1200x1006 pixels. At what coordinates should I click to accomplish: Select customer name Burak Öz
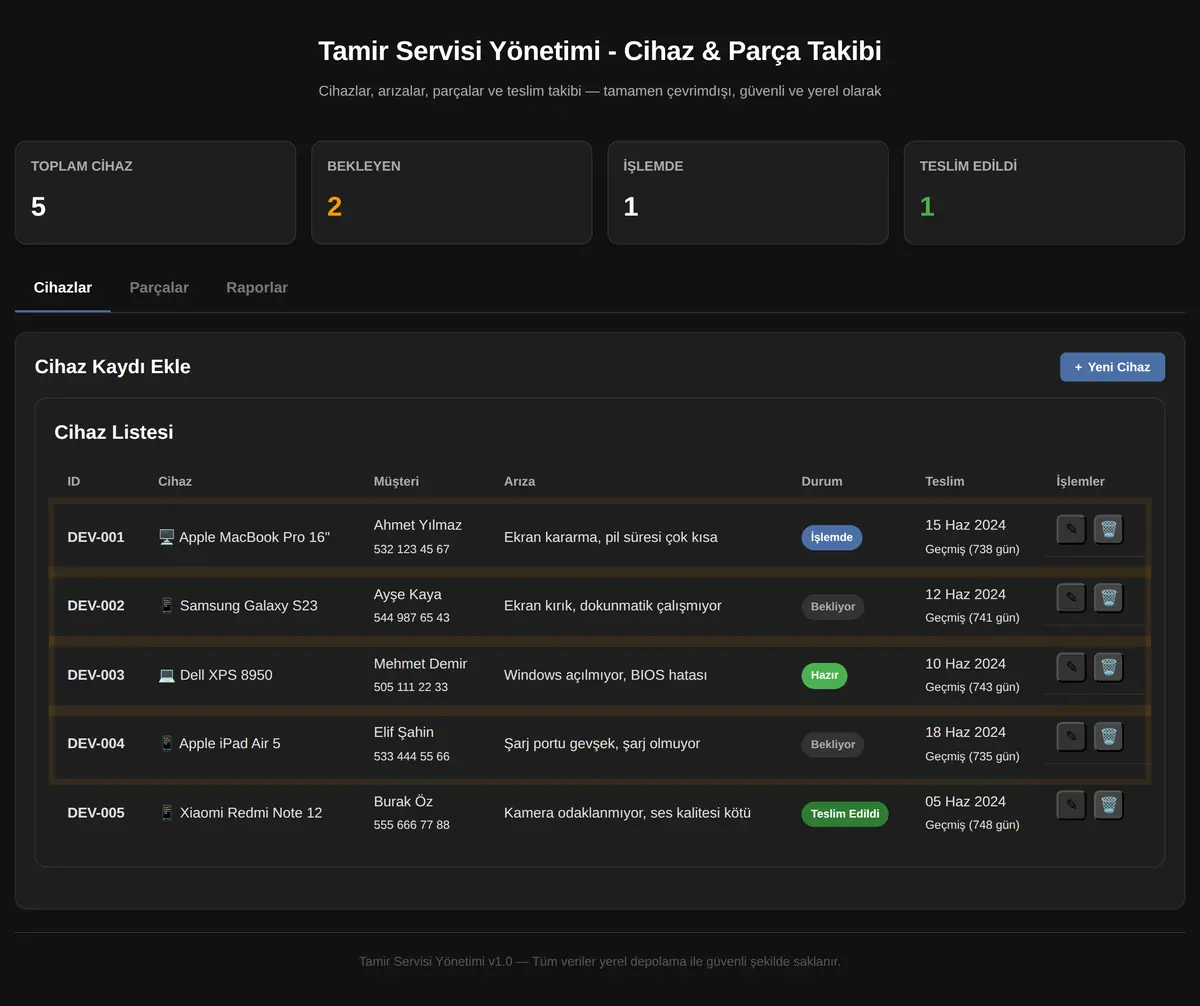coord(403,801)
